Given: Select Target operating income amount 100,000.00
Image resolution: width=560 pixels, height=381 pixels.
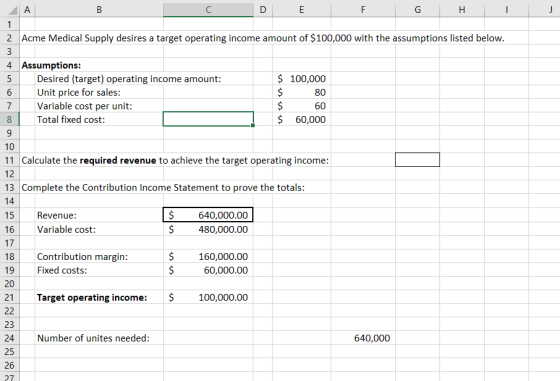Looking at the screenshot, I should (x=208, y=297).
